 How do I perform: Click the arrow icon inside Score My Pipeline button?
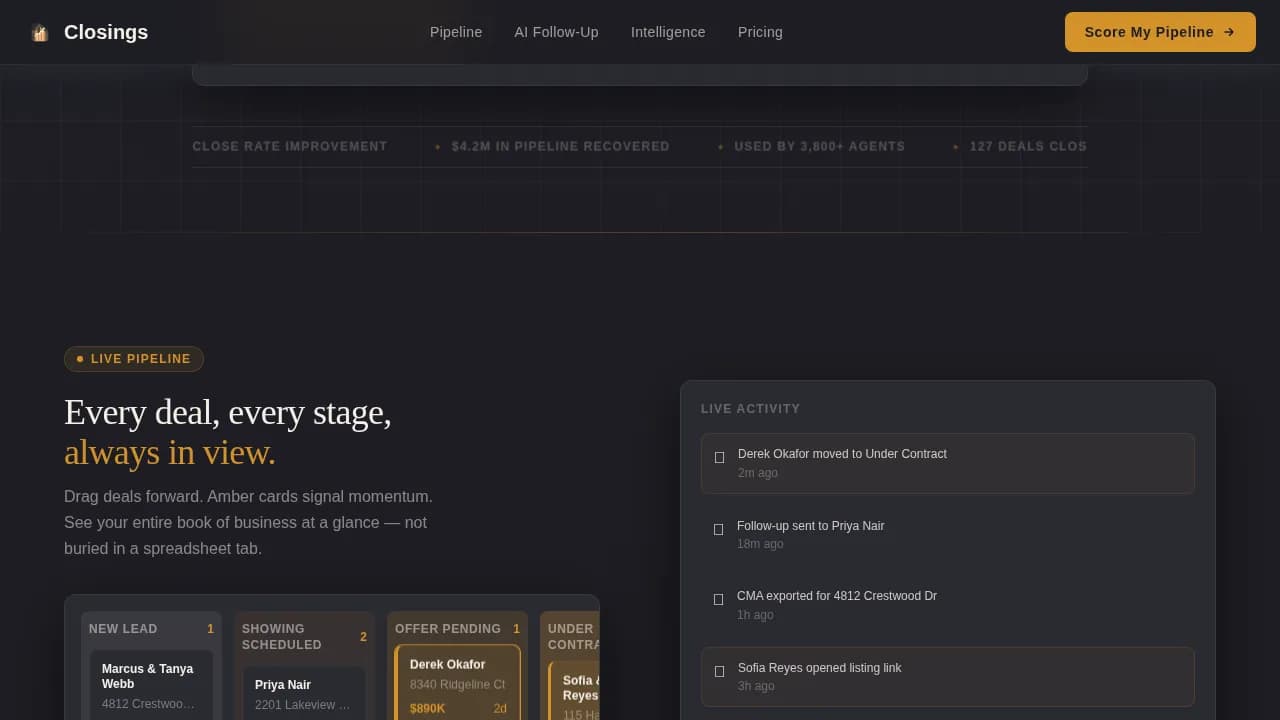pos(1229,31)
